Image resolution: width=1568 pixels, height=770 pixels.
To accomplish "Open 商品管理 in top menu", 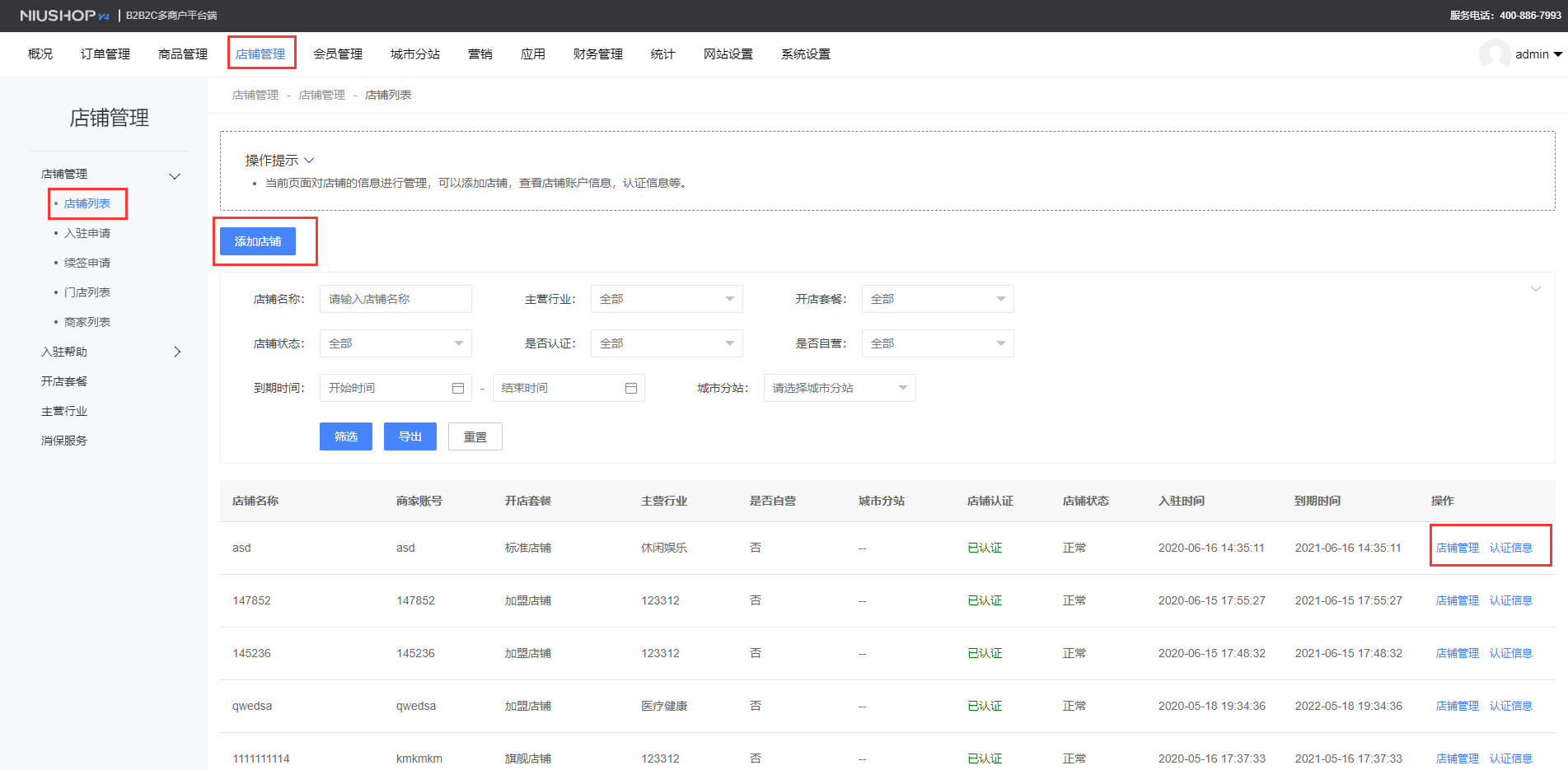I will pyautogui.click(x=183, y=54).
